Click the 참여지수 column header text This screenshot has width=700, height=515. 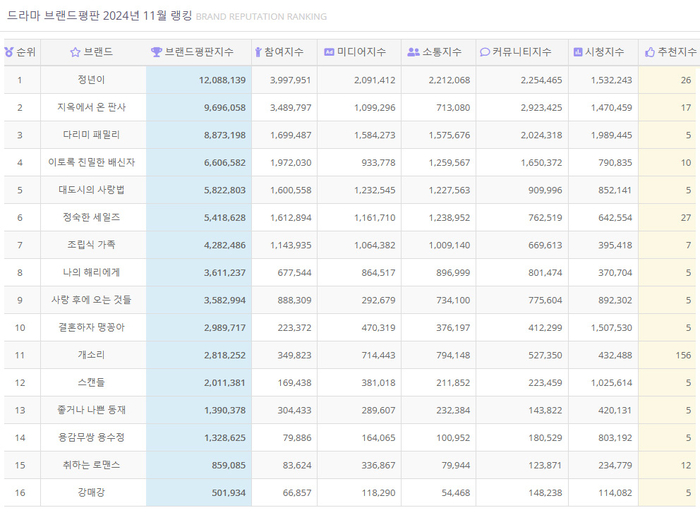[284, 52]
